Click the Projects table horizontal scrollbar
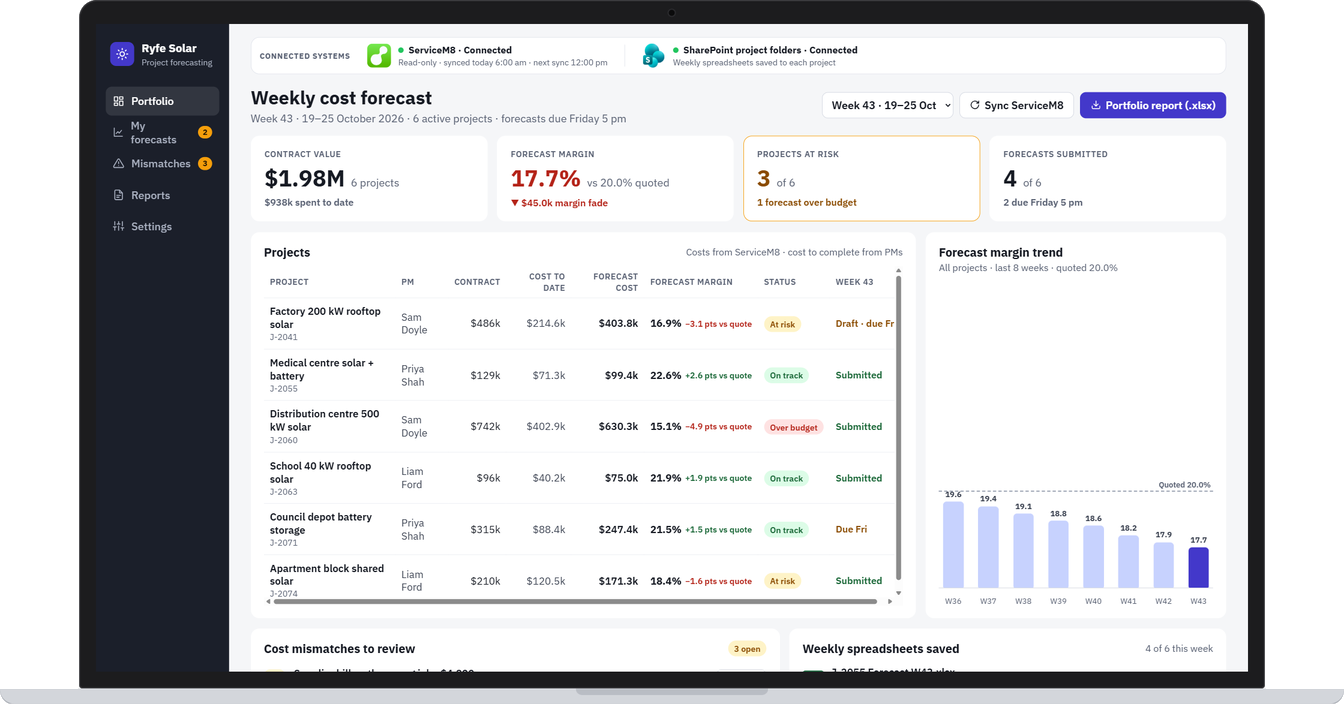 (575, 601)
